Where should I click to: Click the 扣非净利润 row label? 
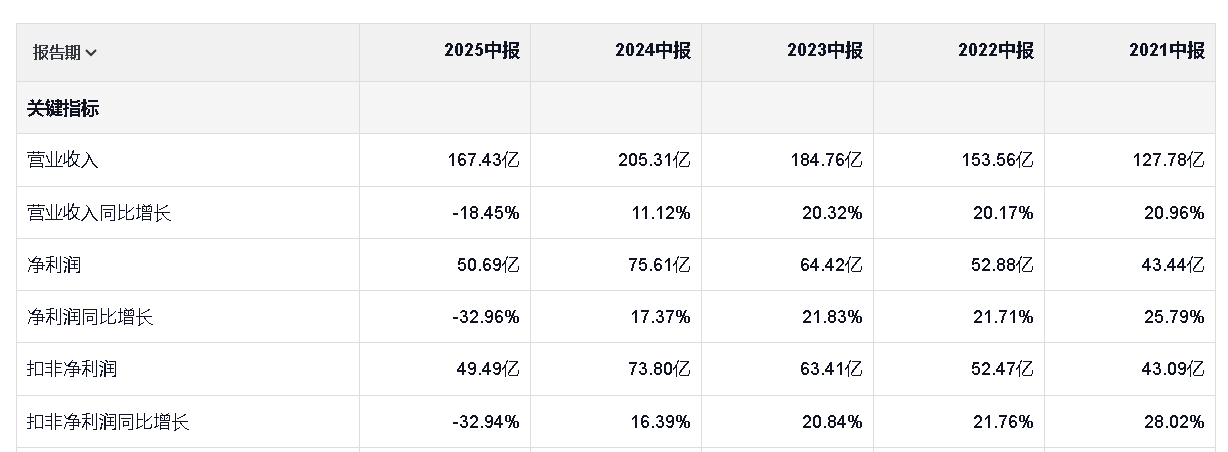click(x=72, y=369)
